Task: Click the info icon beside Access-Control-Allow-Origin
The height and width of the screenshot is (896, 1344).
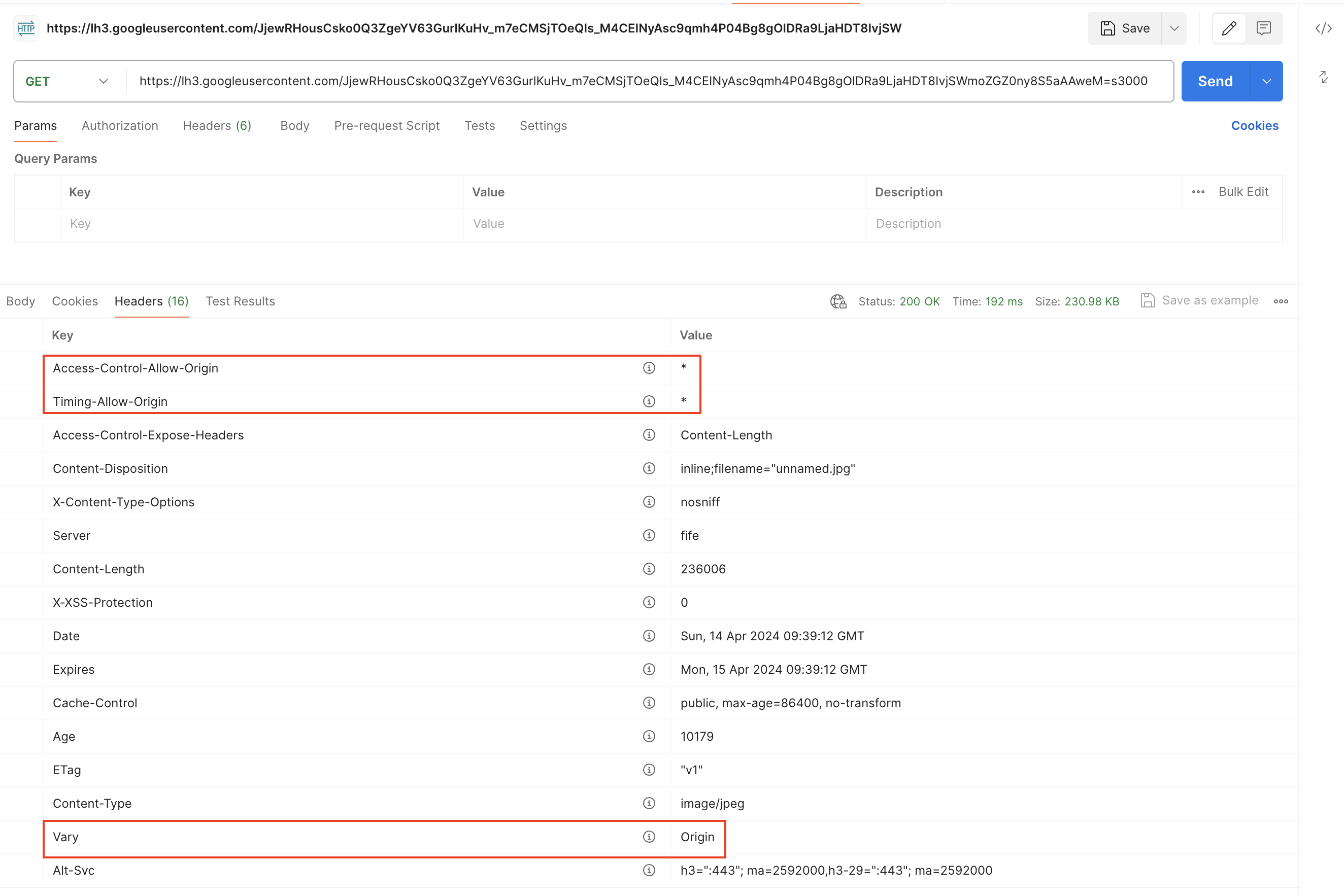Action: coord(650,368)
